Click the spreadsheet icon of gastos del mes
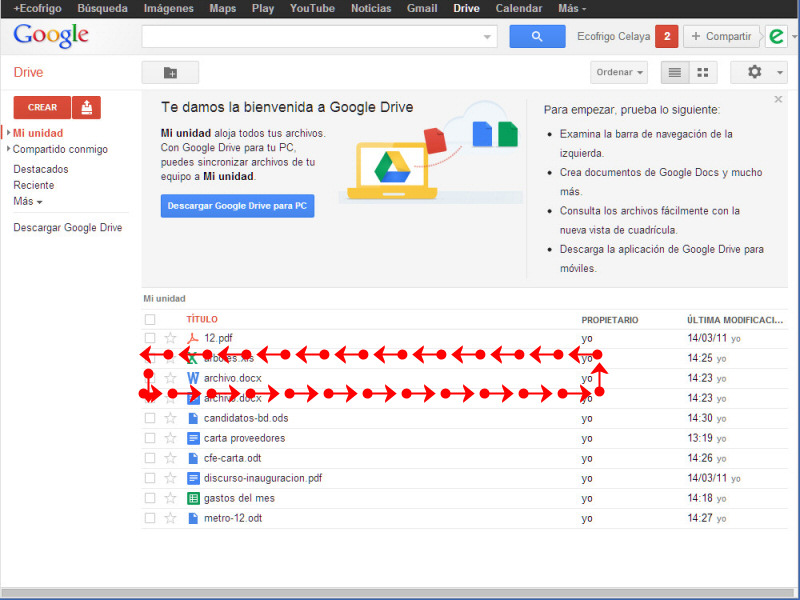This screenshot has width=800, height=600. tap(193, 498)
